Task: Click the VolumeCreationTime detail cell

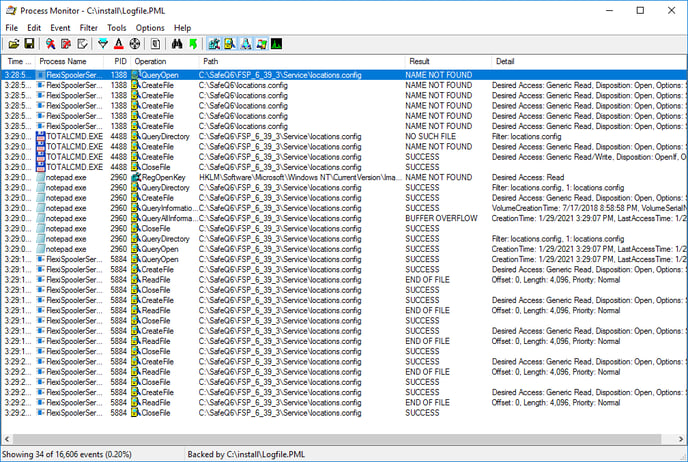Action: click(589, 208)
